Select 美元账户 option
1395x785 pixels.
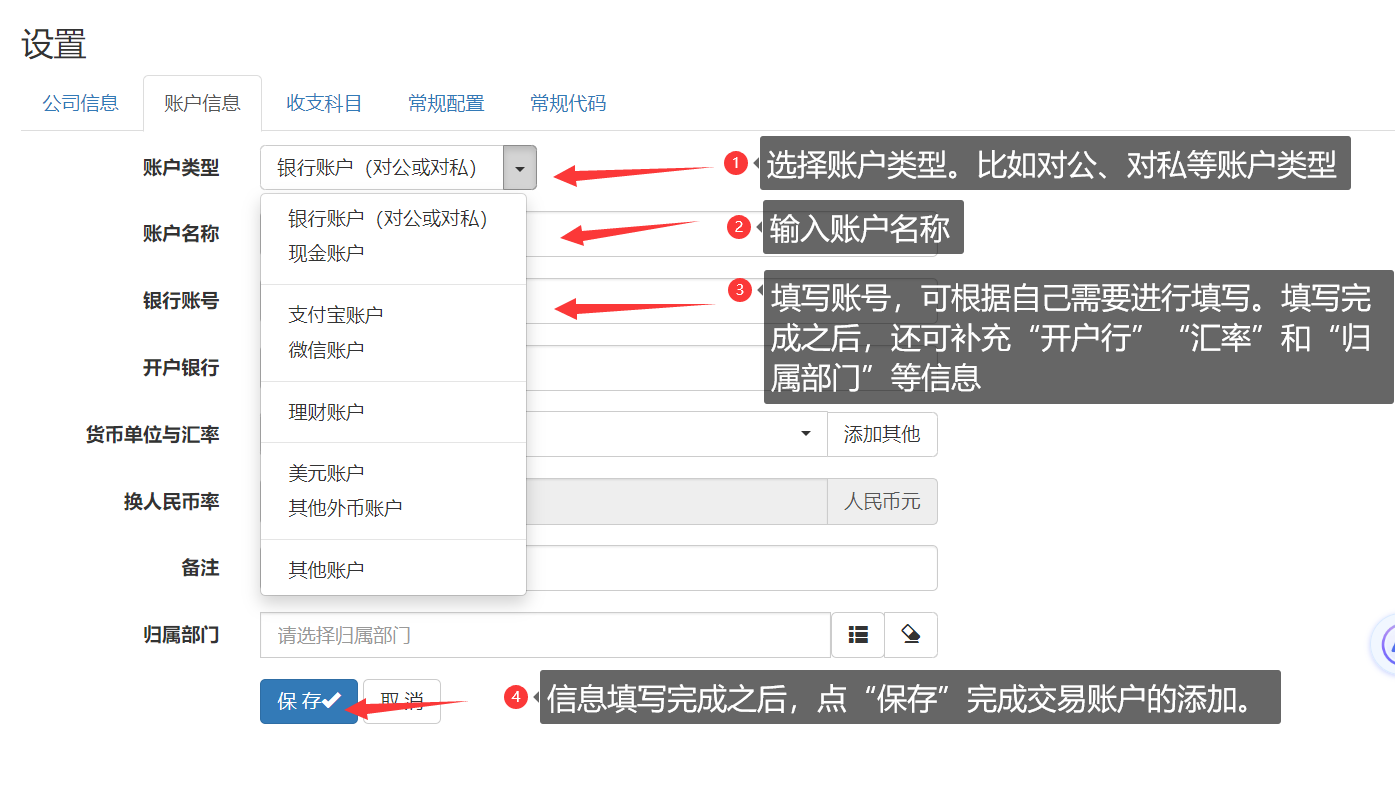coord(326,473)
